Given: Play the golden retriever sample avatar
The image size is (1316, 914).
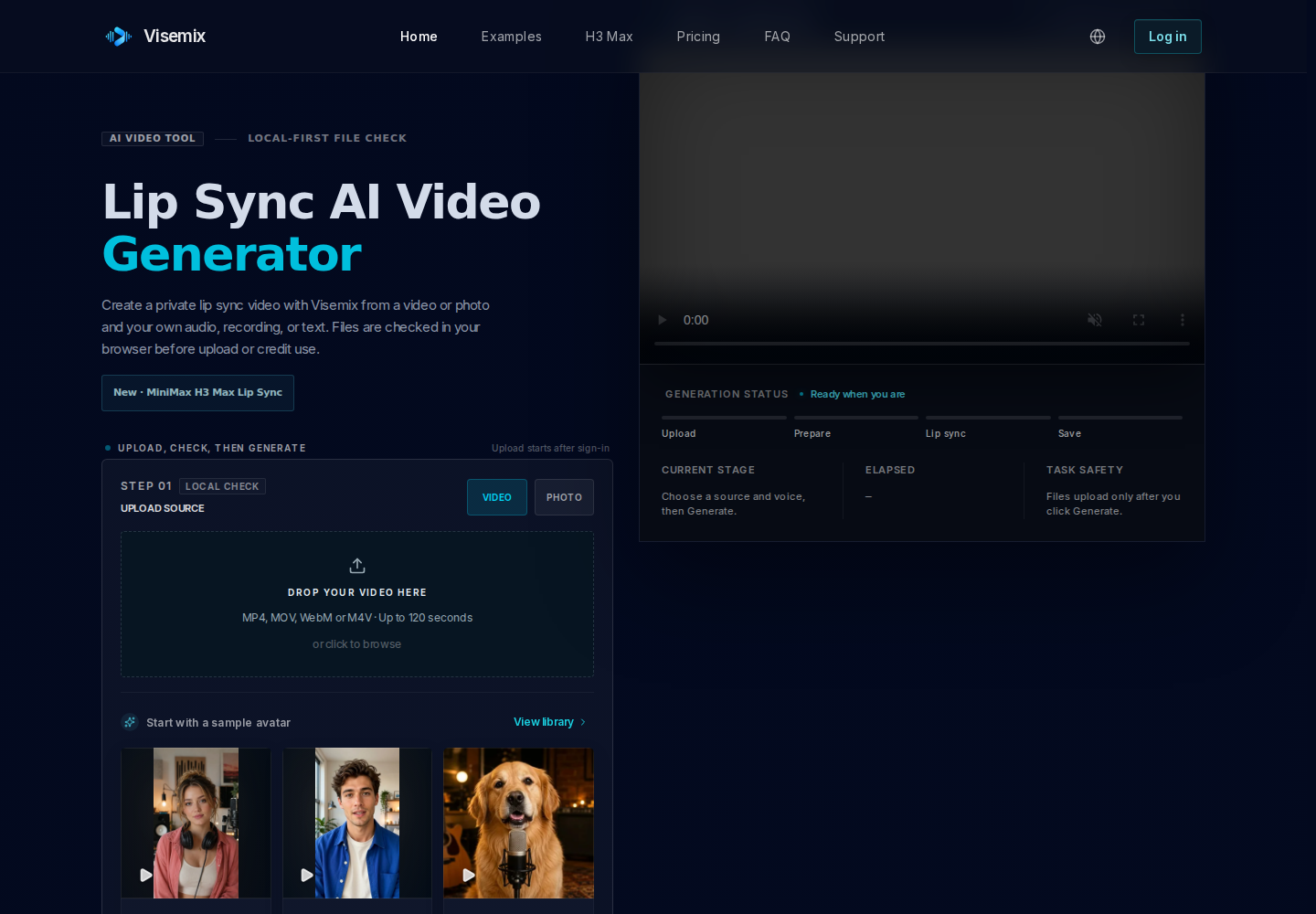Looking at the screenshot, I should [469, 875].
